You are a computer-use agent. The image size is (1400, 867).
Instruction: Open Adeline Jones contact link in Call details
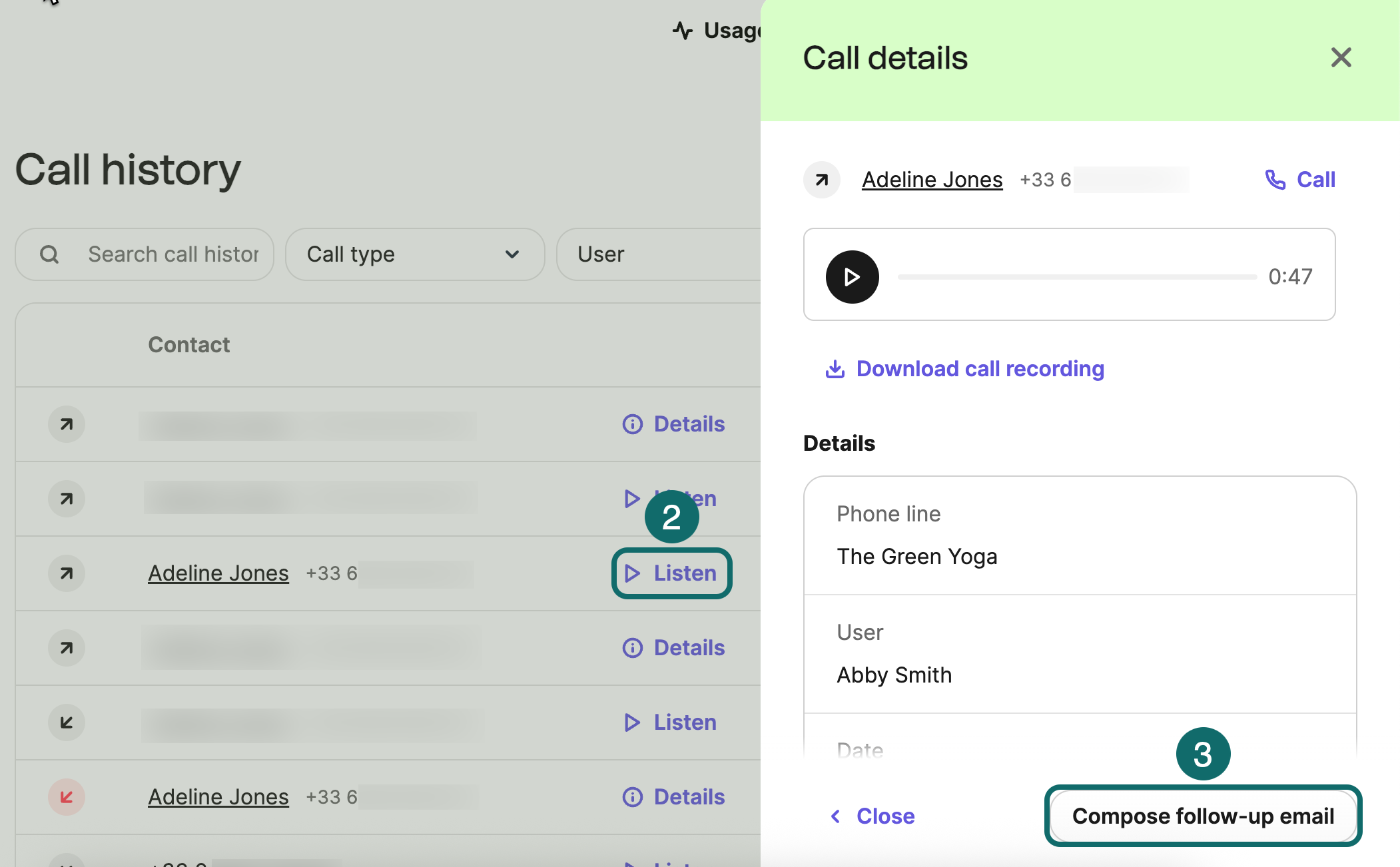pyautogui.click(x=932, y=180)
